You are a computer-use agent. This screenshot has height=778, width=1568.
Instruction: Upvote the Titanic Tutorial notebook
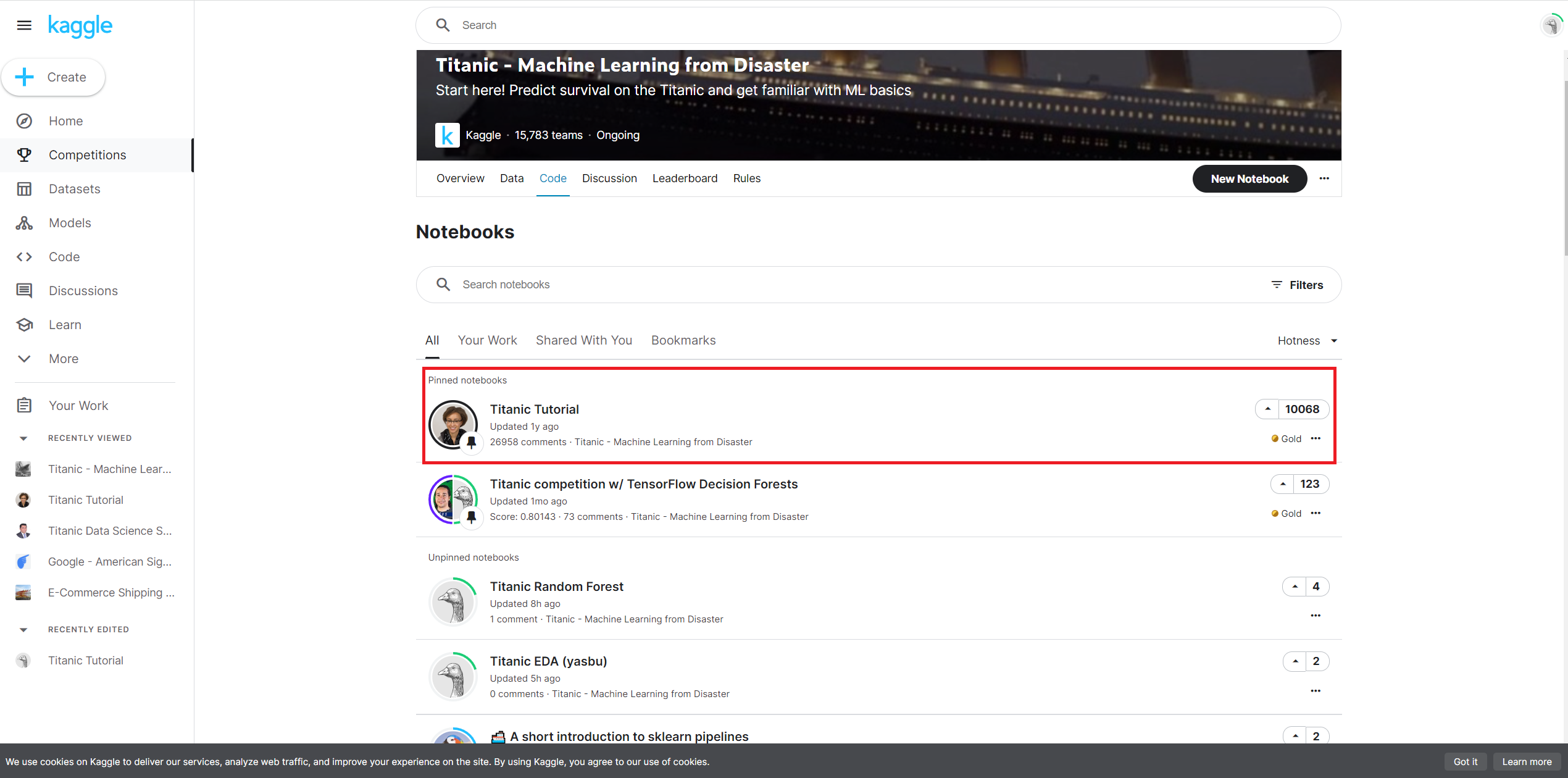(1267, 409)
